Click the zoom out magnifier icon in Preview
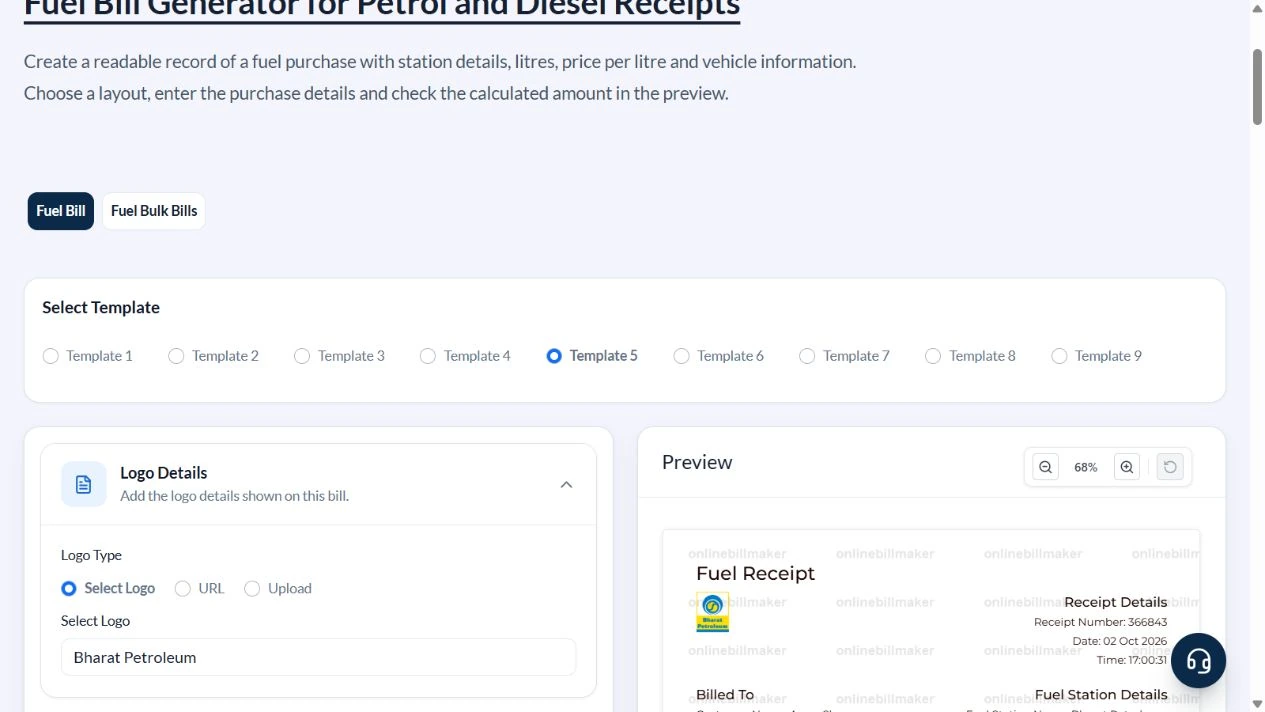This screenshot has height=712, width=1265. (1045, 467)
